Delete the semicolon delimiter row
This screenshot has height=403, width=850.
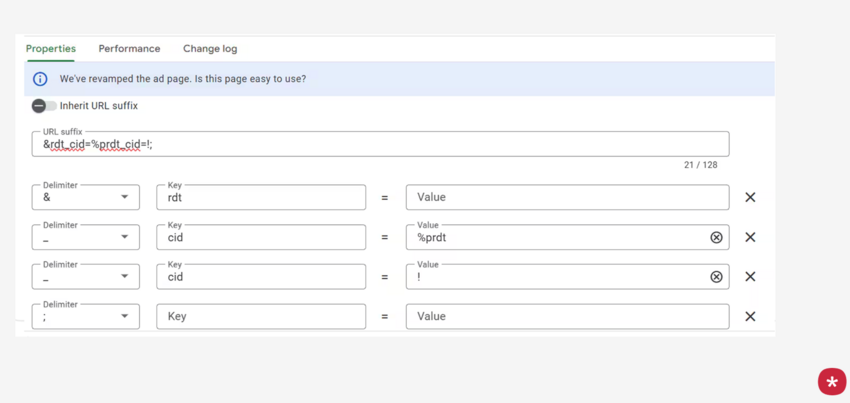(750, 316)
